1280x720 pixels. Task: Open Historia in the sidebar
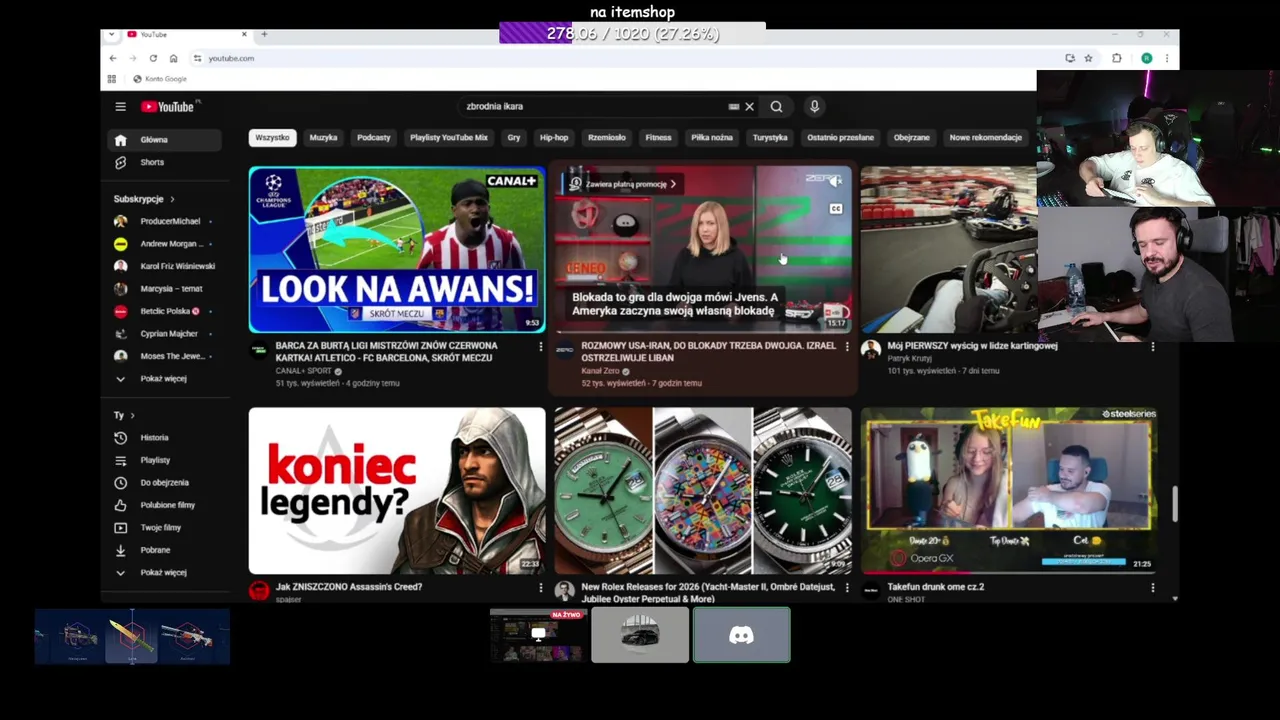pos(164,437)
